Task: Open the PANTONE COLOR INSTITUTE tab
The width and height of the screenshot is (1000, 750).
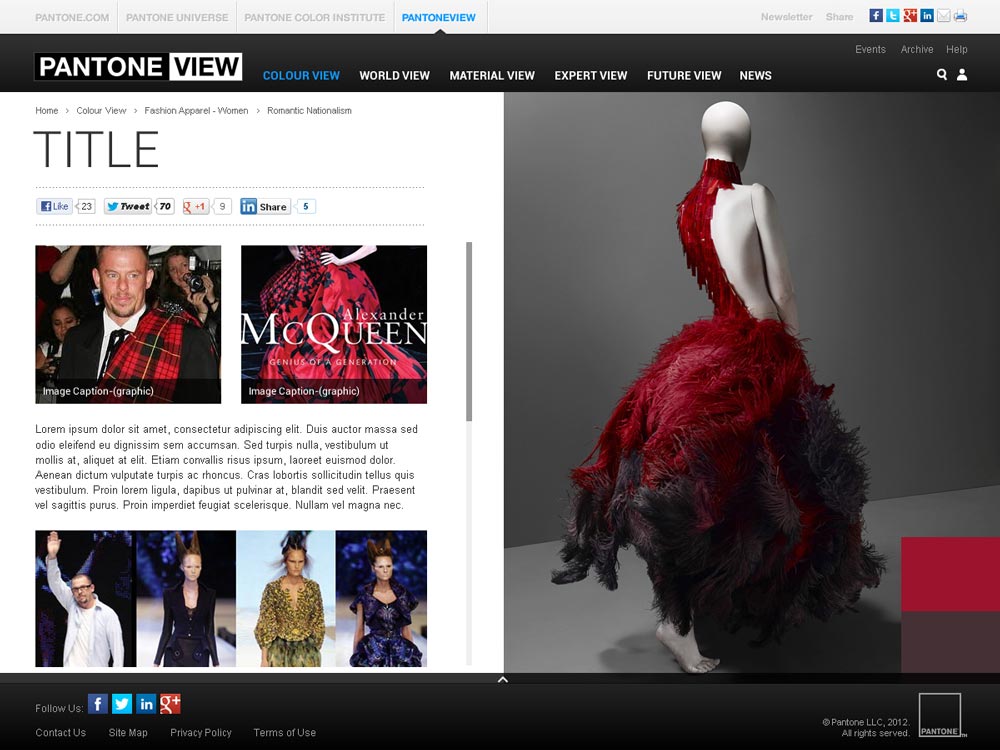Action: click(314, 17)
